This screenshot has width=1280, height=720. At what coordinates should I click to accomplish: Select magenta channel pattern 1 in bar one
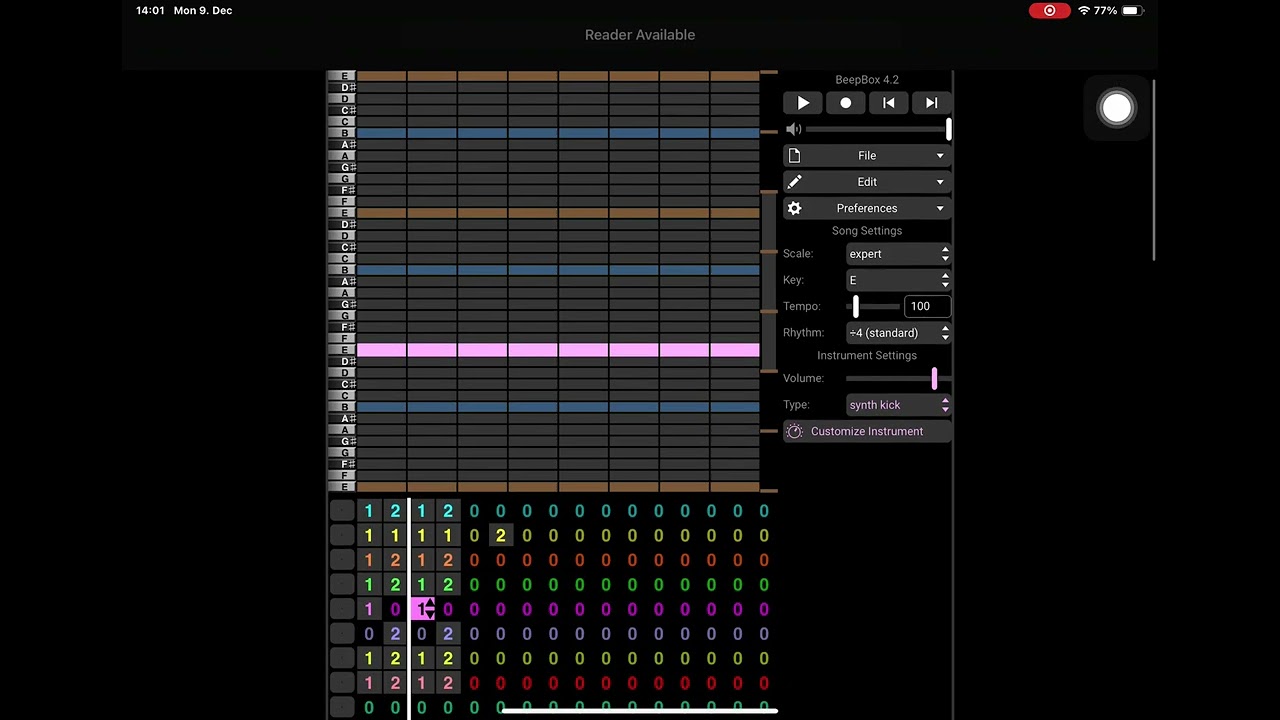[369, 609]
